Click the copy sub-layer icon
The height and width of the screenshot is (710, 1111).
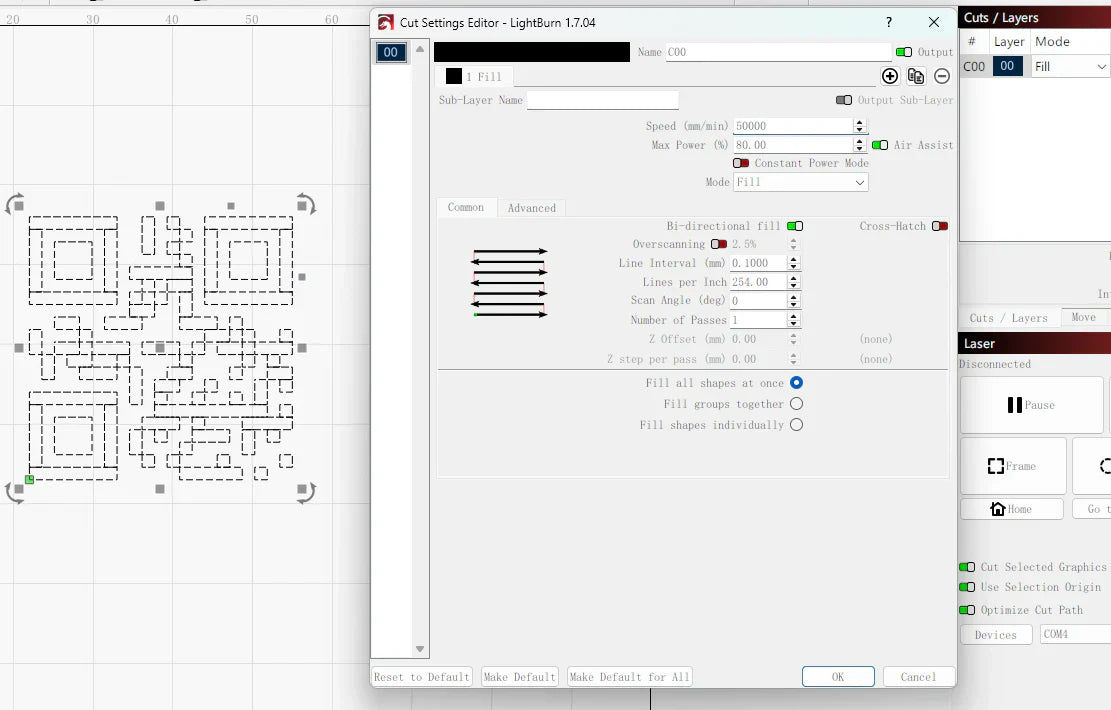(916, 76)
